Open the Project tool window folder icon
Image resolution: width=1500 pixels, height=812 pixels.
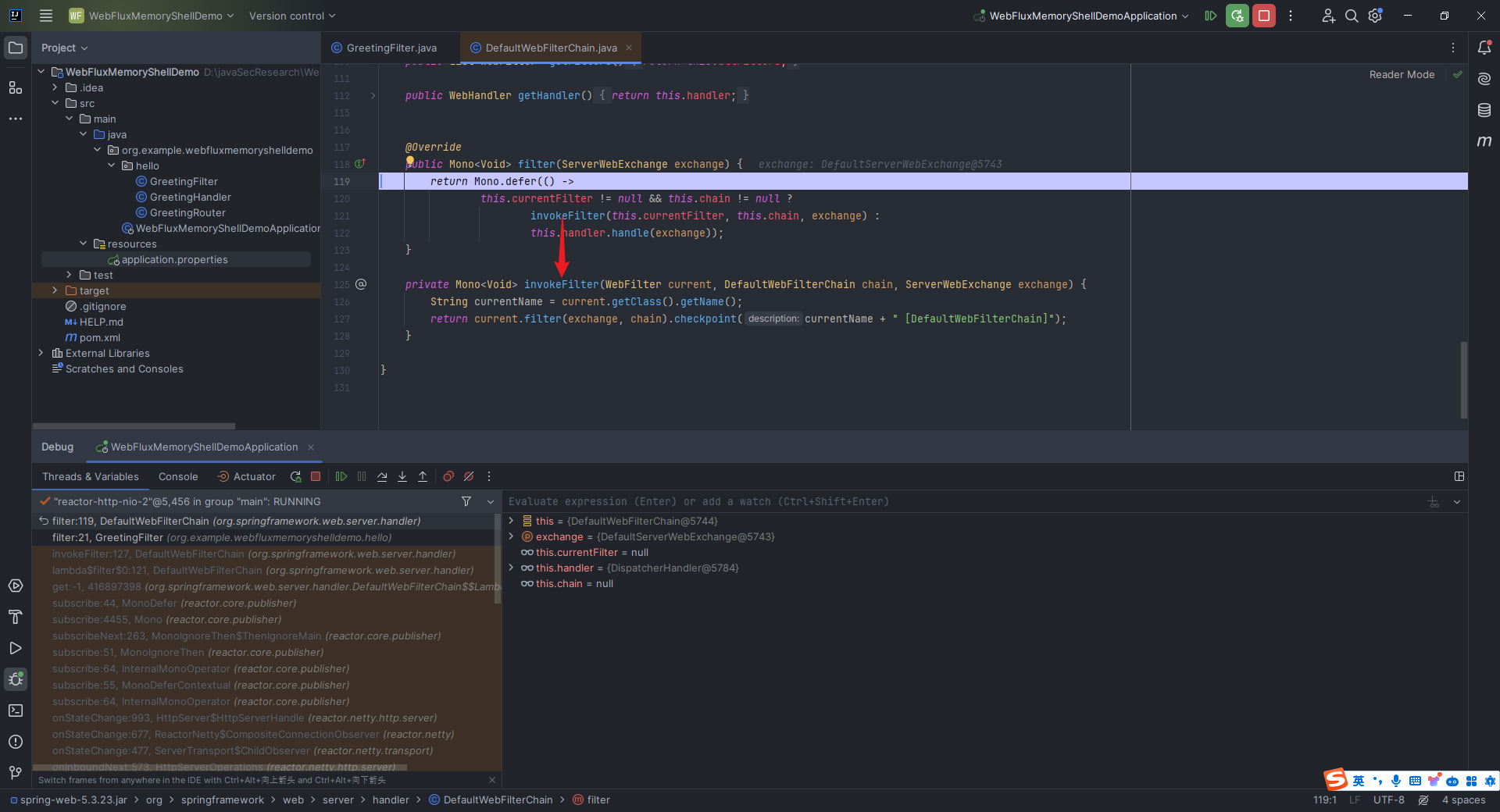pyautogui.click(x=16, y=48)
